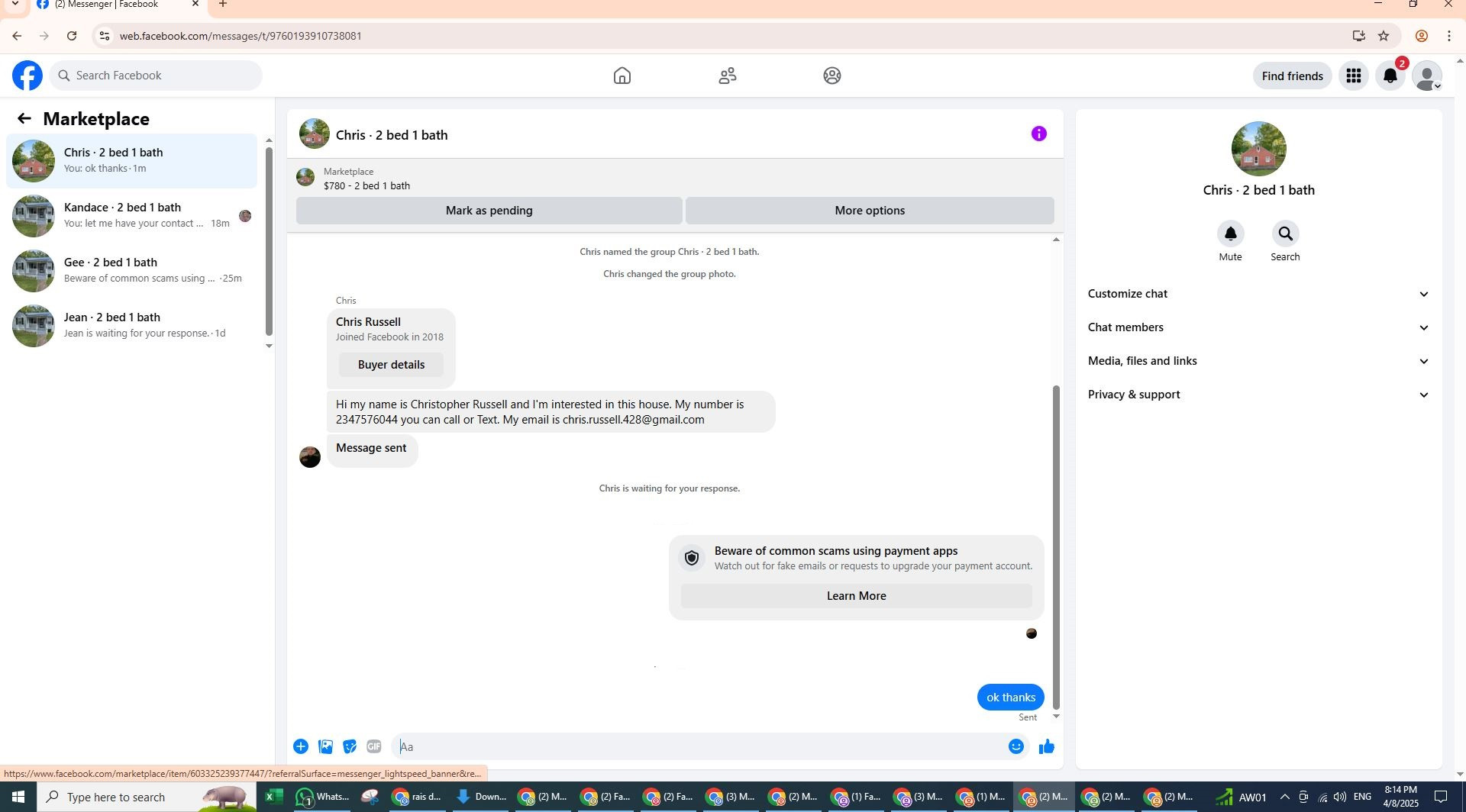Open the Jean 2 bed 1 bath chat
Screen dimensions: 1466x812
click(131, 326)
